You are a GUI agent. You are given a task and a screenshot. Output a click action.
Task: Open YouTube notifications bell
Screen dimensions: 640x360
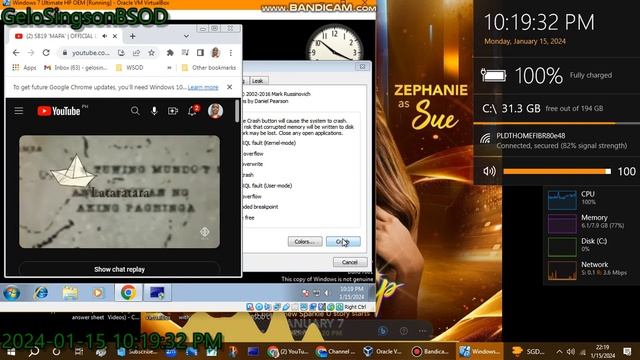tap(192, 111)
